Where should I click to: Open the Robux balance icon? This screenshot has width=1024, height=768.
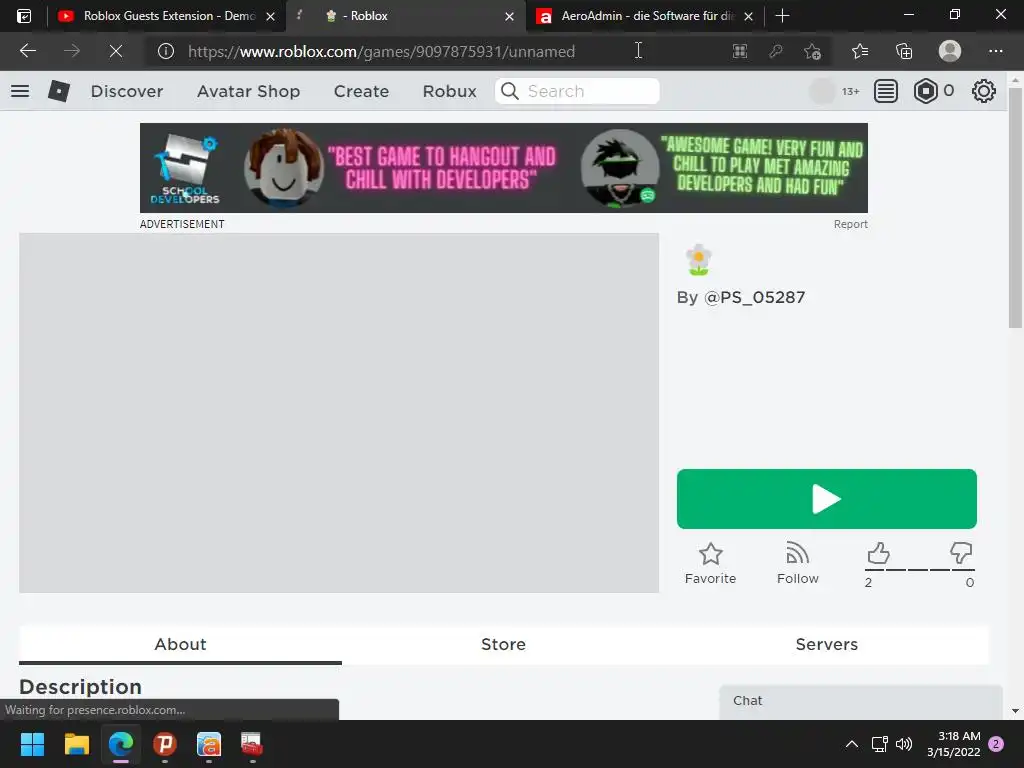[925, 91]
